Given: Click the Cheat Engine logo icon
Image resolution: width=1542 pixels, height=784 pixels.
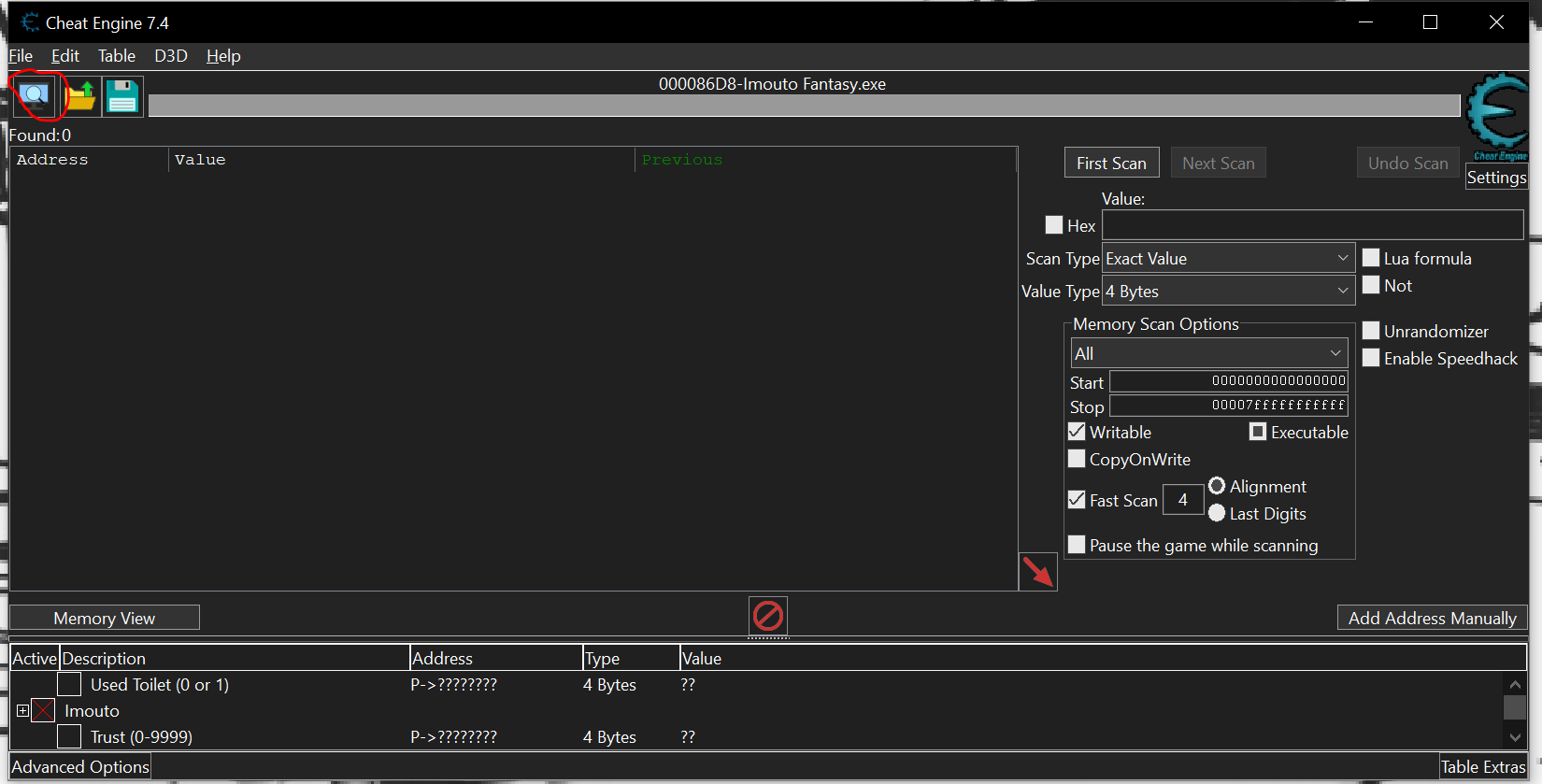Looking at the screenshot, I should click(1496, 116).
